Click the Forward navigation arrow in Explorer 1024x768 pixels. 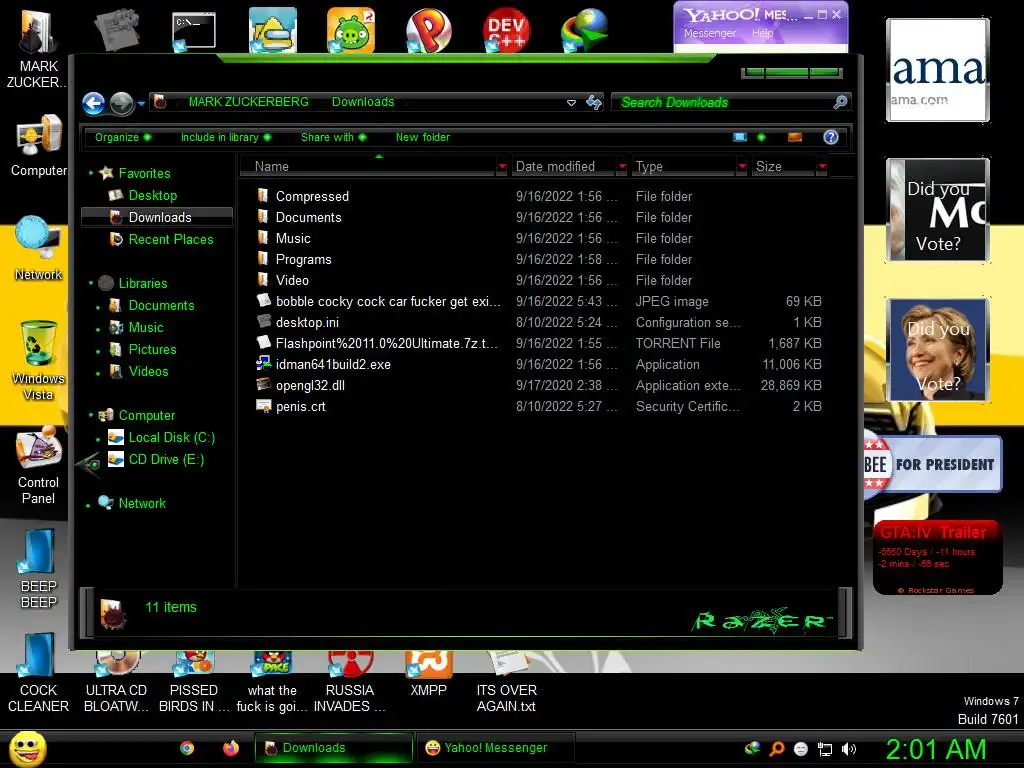(121, 103)
